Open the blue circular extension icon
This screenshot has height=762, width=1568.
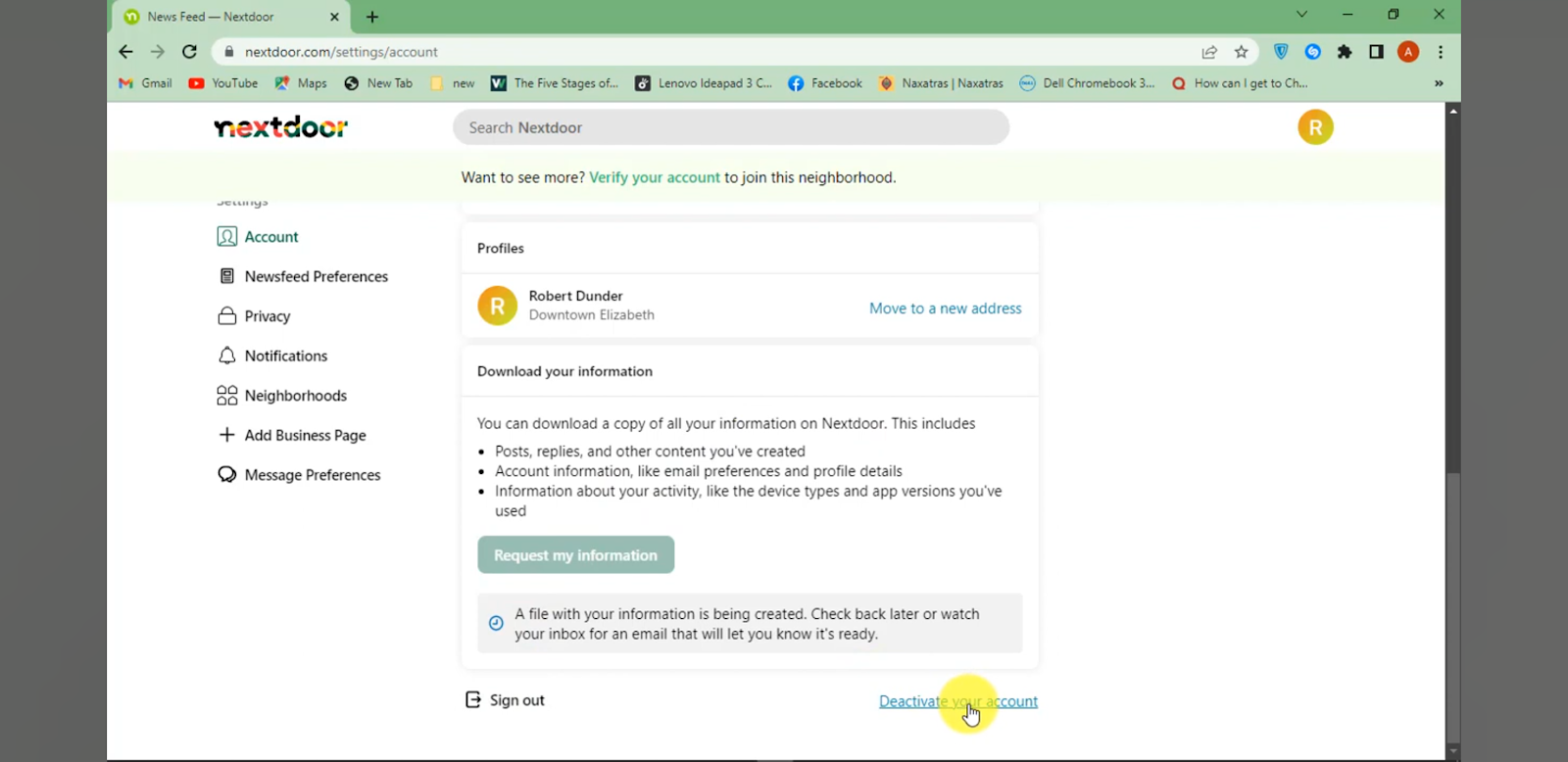[x=1313, y=52]
